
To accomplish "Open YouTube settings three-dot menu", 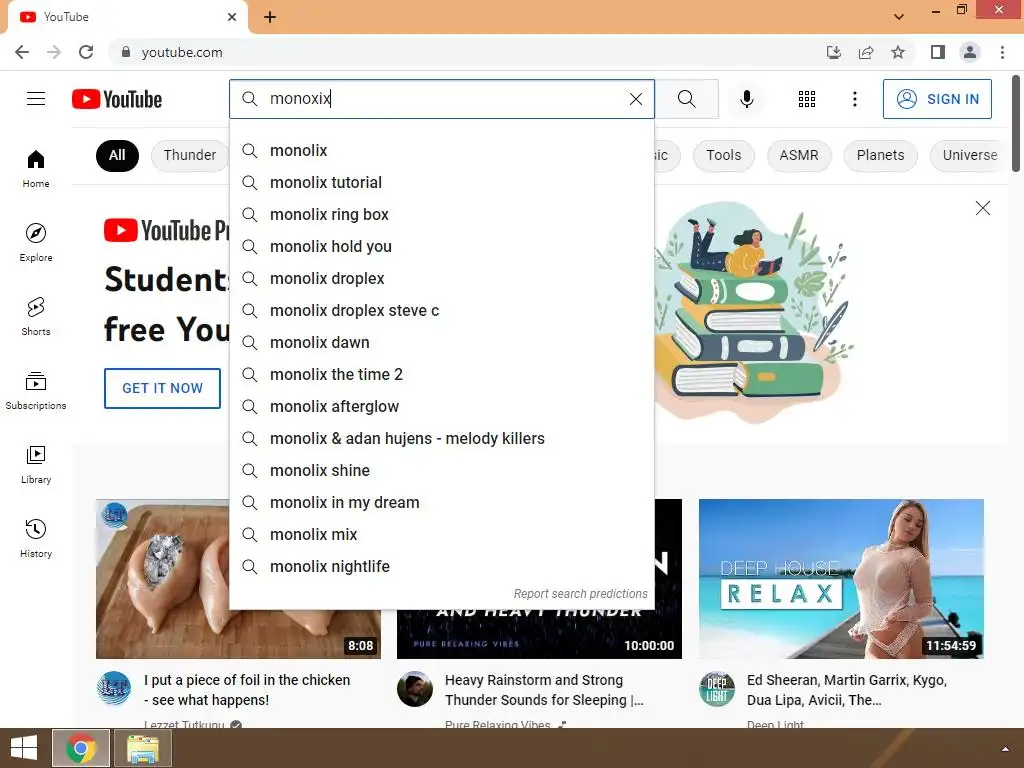I will 854,99.
